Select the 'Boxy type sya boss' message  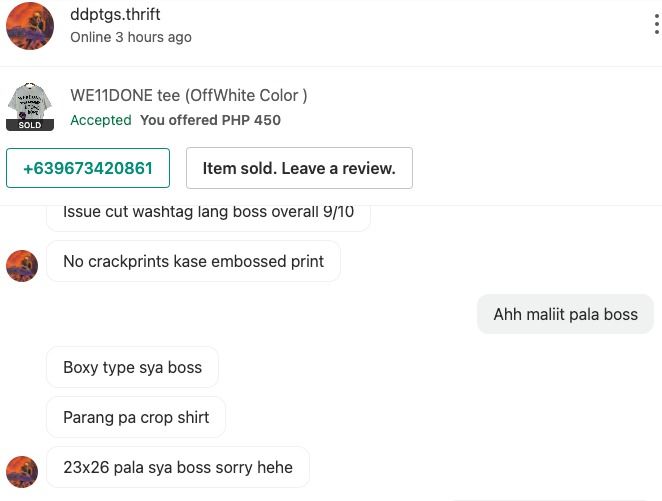tap(132, 367)
